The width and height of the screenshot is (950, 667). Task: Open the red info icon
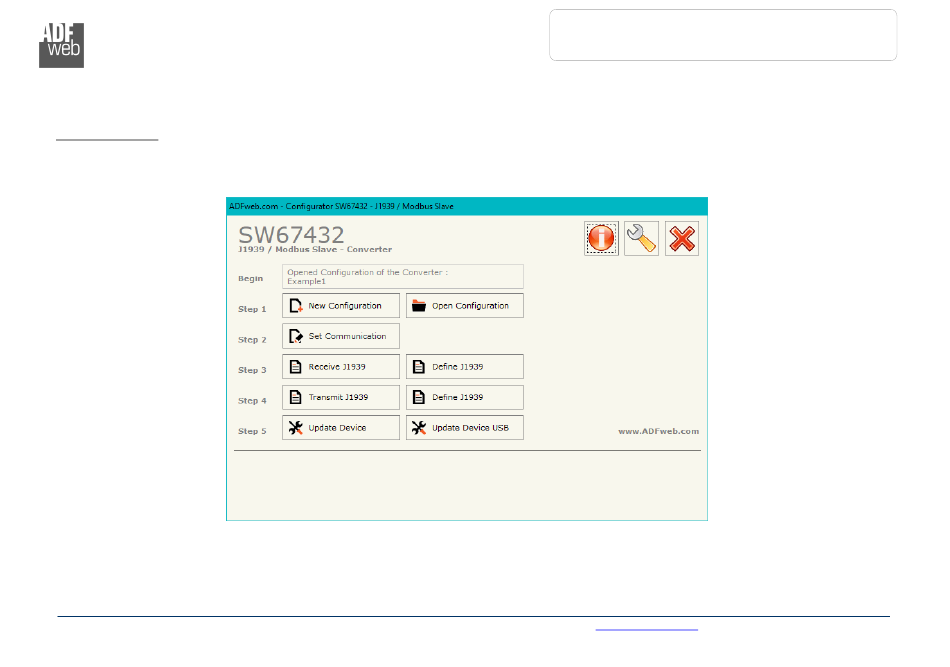(601, 238)
